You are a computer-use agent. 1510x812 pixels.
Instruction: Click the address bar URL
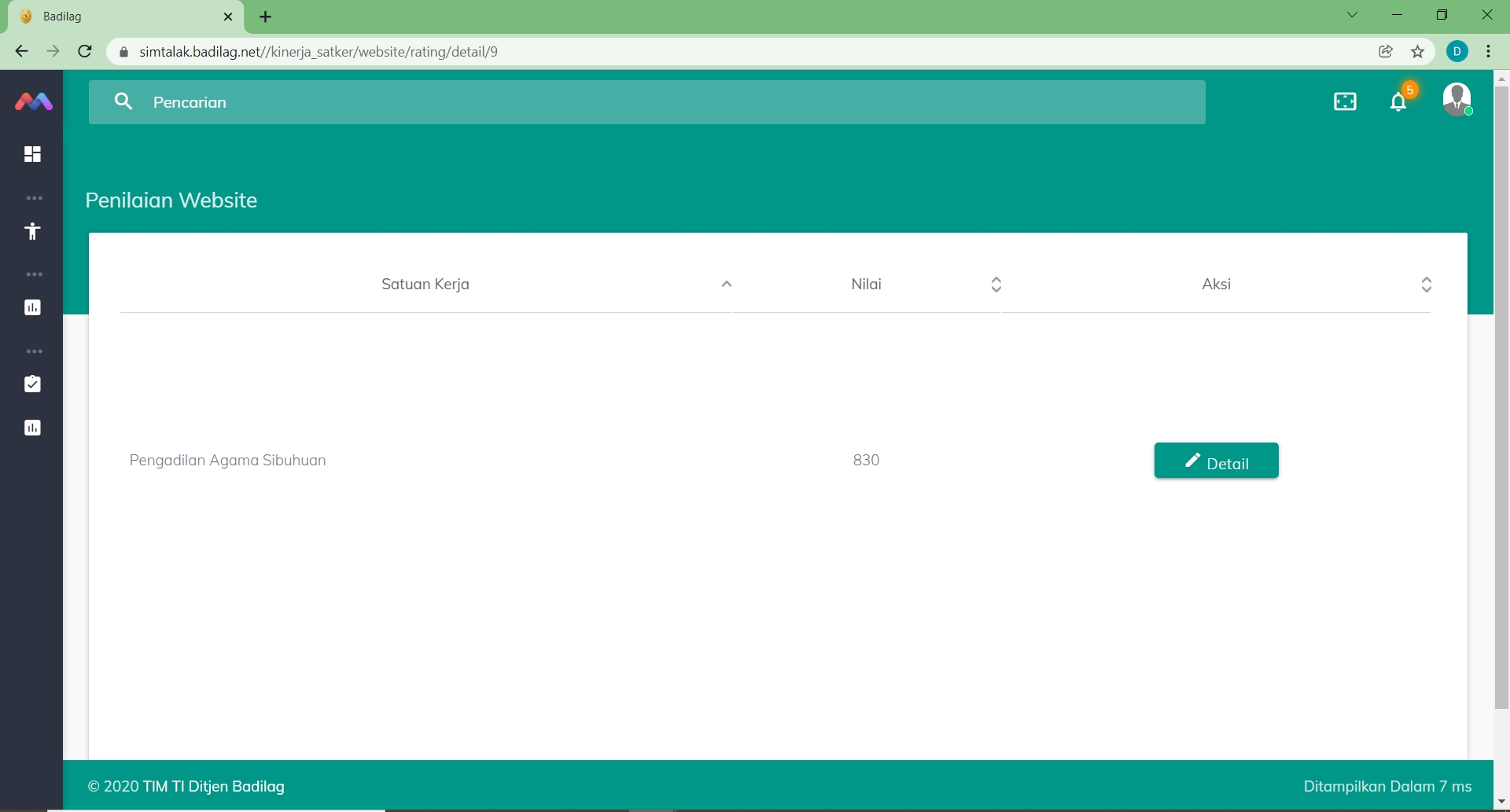point(319,52)
